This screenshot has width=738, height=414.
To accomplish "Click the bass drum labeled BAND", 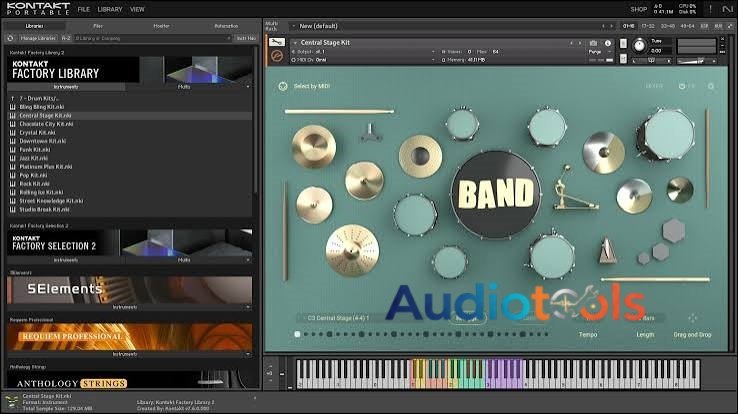I will [496, 194].
